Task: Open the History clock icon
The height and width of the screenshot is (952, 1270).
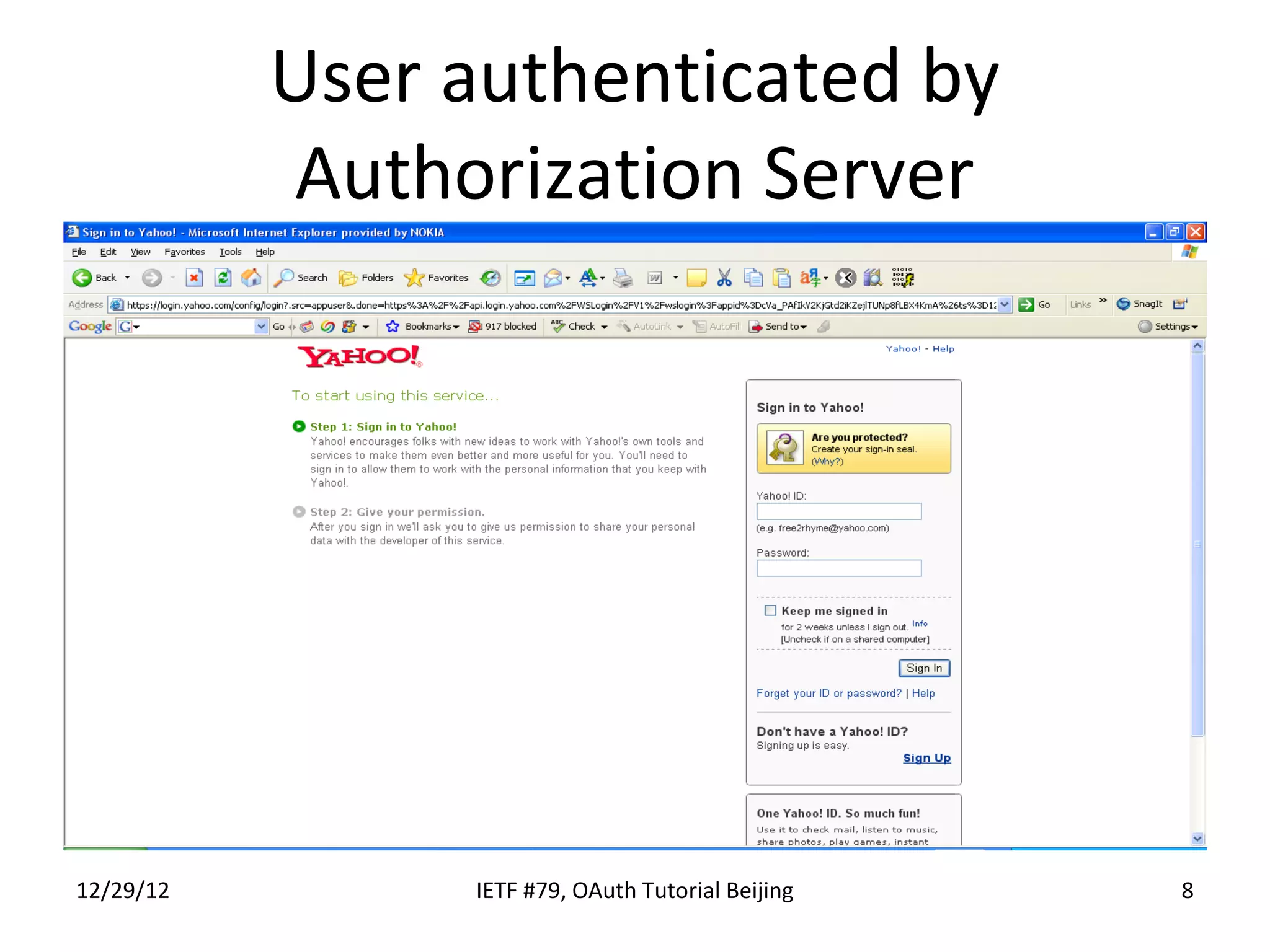Action: coord(491,278)
